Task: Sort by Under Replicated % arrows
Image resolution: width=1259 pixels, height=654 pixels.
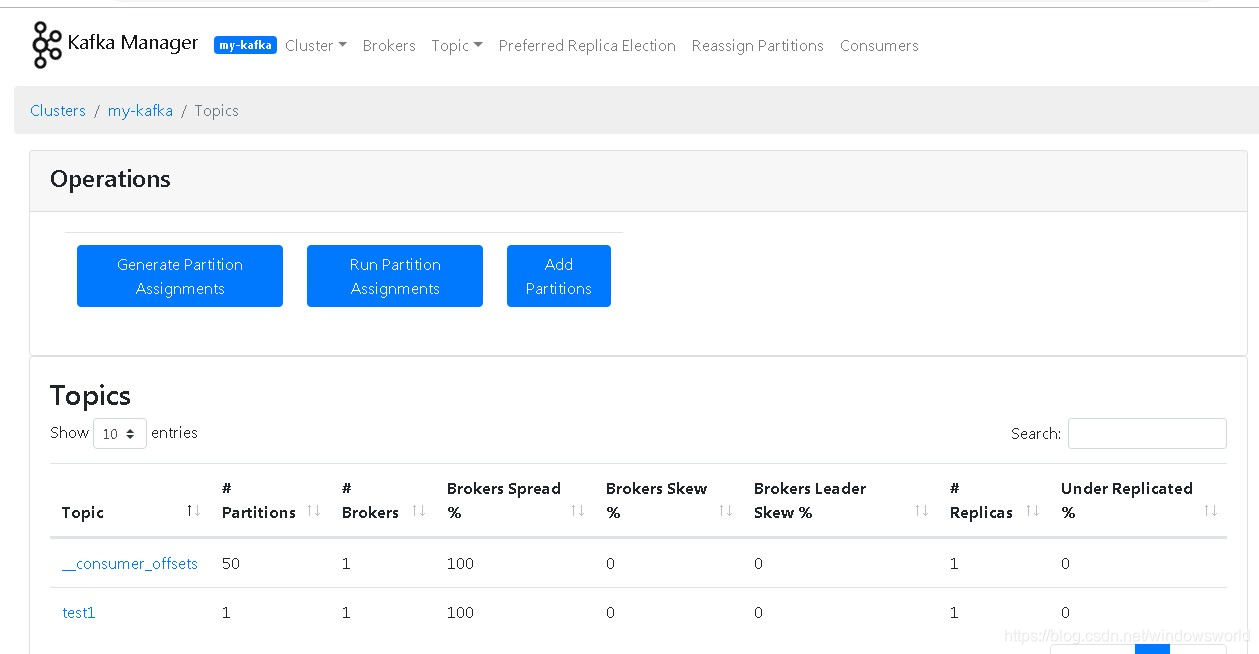Action: coord(1211,511)
